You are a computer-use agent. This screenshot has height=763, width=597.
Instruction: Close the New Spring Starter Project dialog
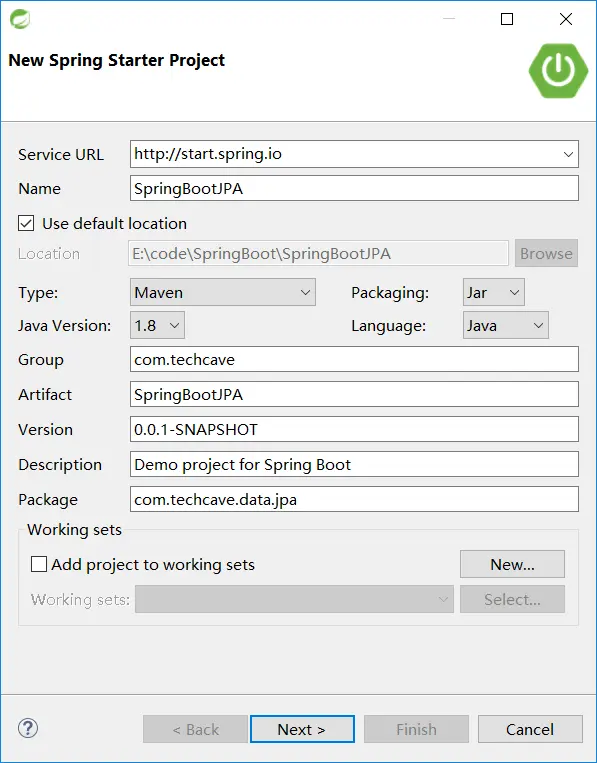coord(566,19)
